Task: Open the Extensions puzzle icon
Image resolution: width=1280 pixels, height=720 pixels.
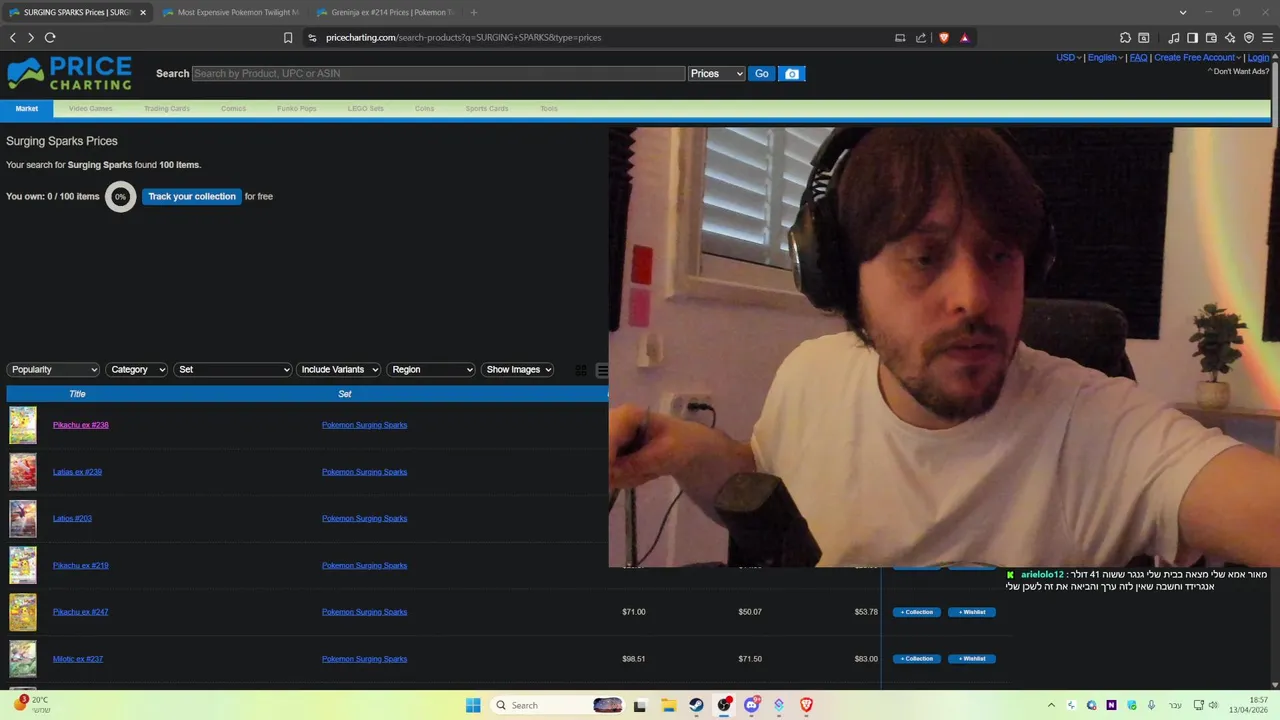Action: [x=1125, y=38]
